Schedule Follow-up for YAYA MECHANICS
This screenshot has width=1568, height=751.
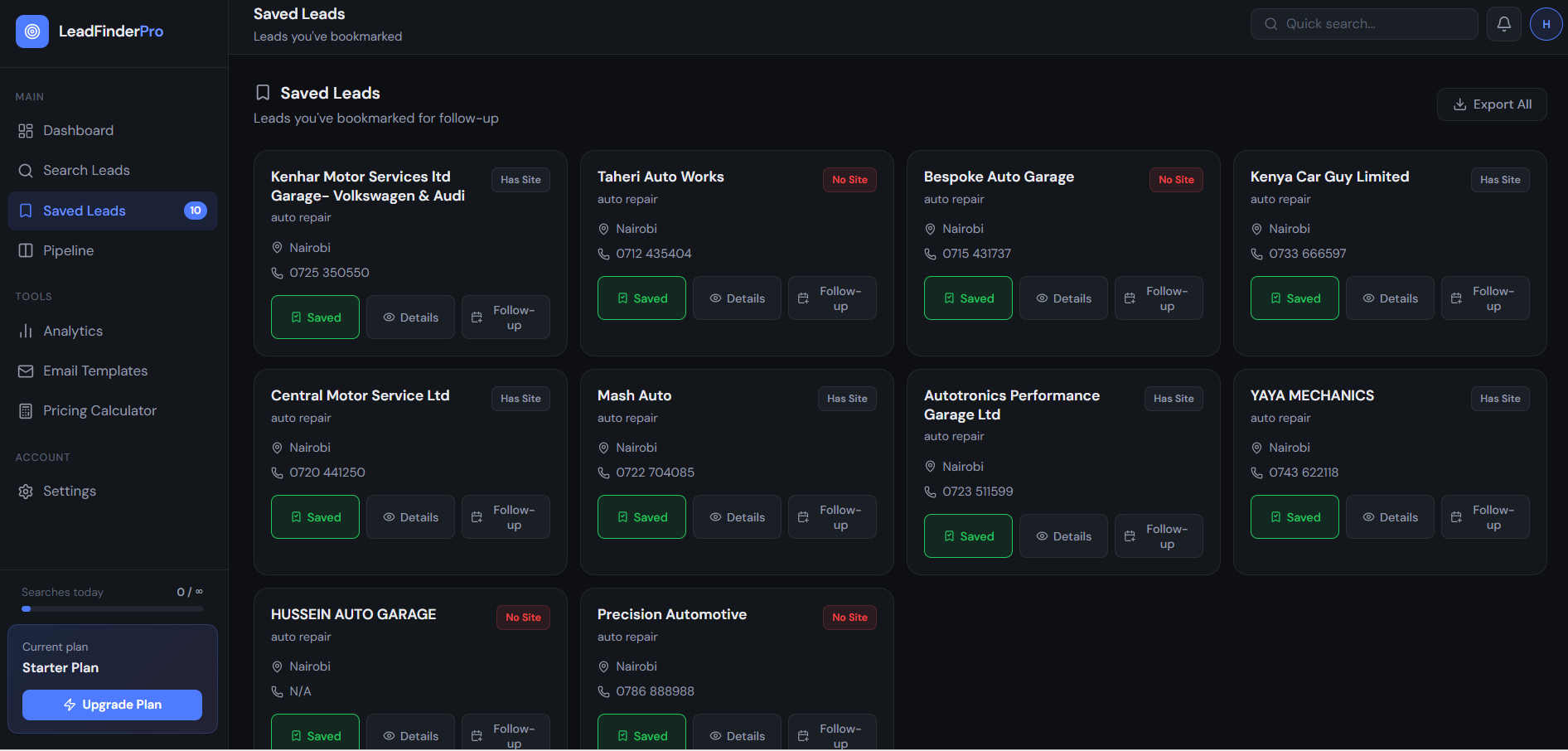pyautogui.click(x=1485, y=517)
